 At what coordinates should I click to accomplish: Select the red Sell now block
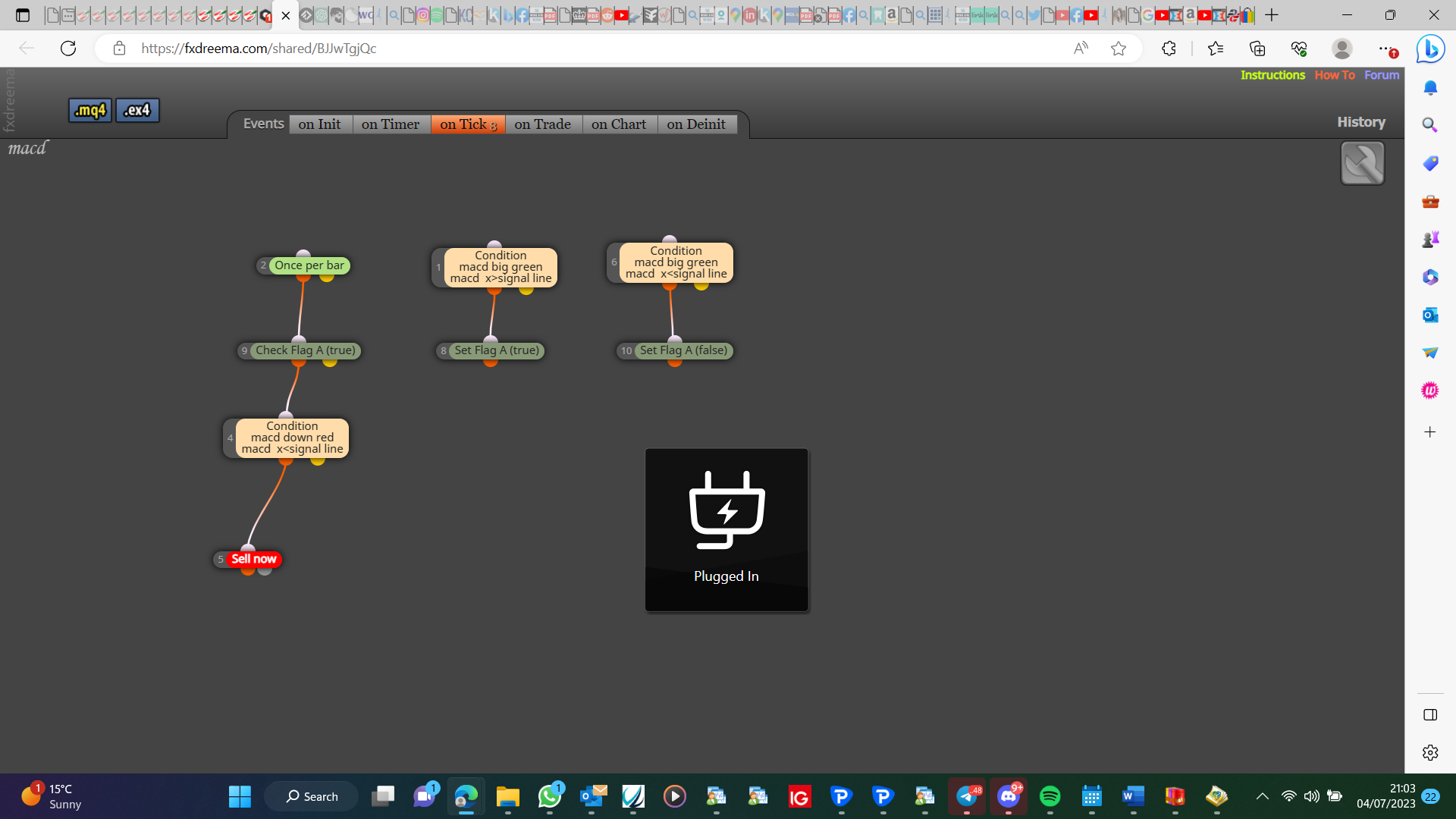(253, 559)
